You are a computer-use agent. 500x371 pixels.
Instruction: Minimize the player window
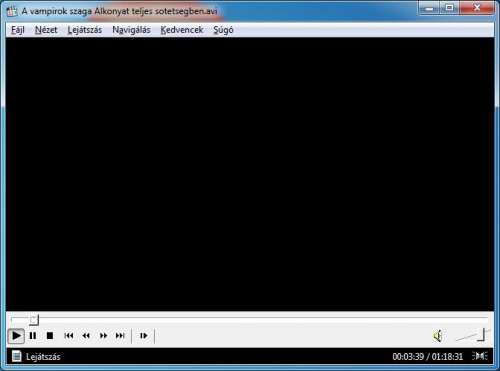(429, 8)
